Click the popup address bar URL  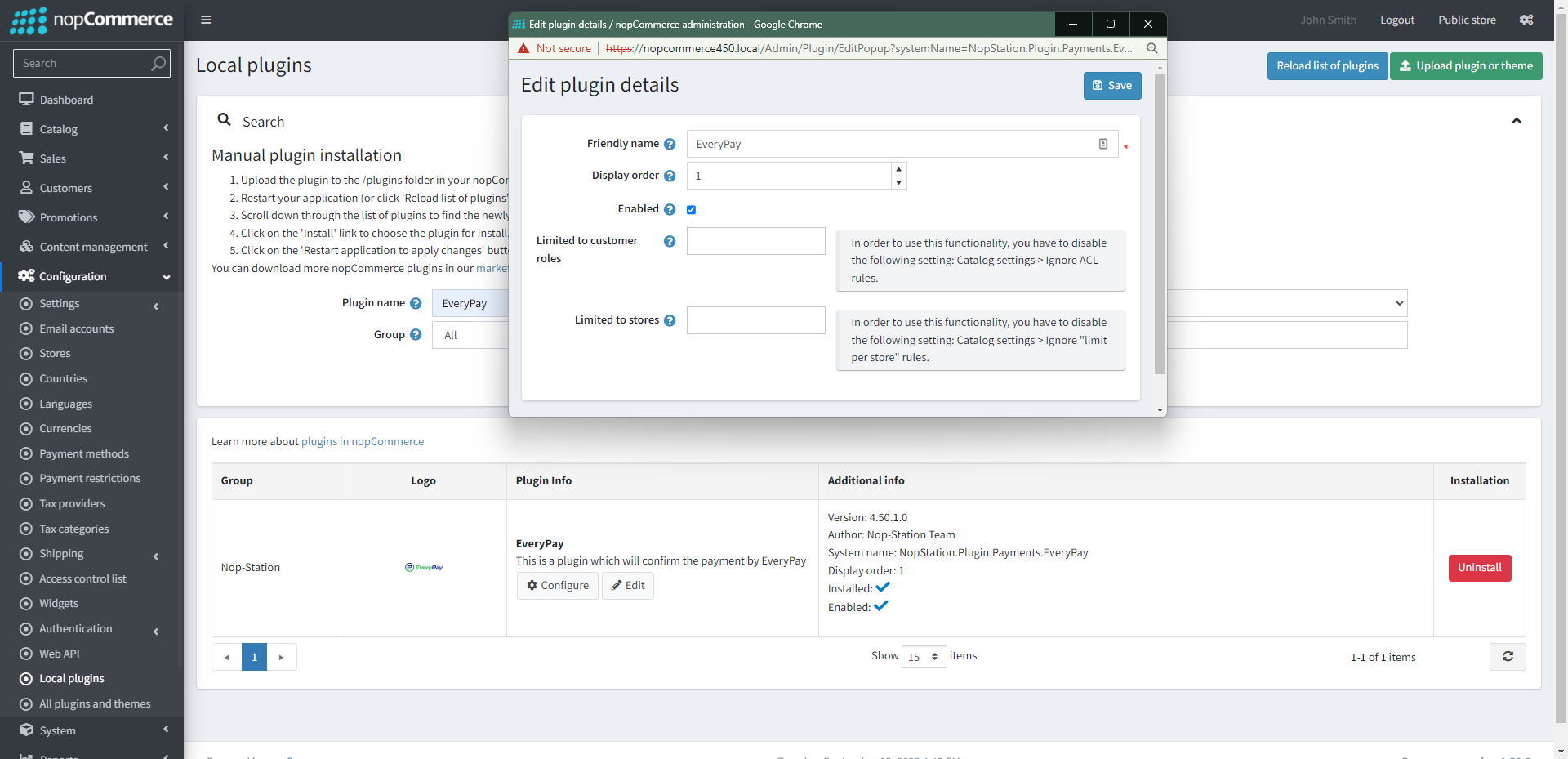tap(869, 48)
